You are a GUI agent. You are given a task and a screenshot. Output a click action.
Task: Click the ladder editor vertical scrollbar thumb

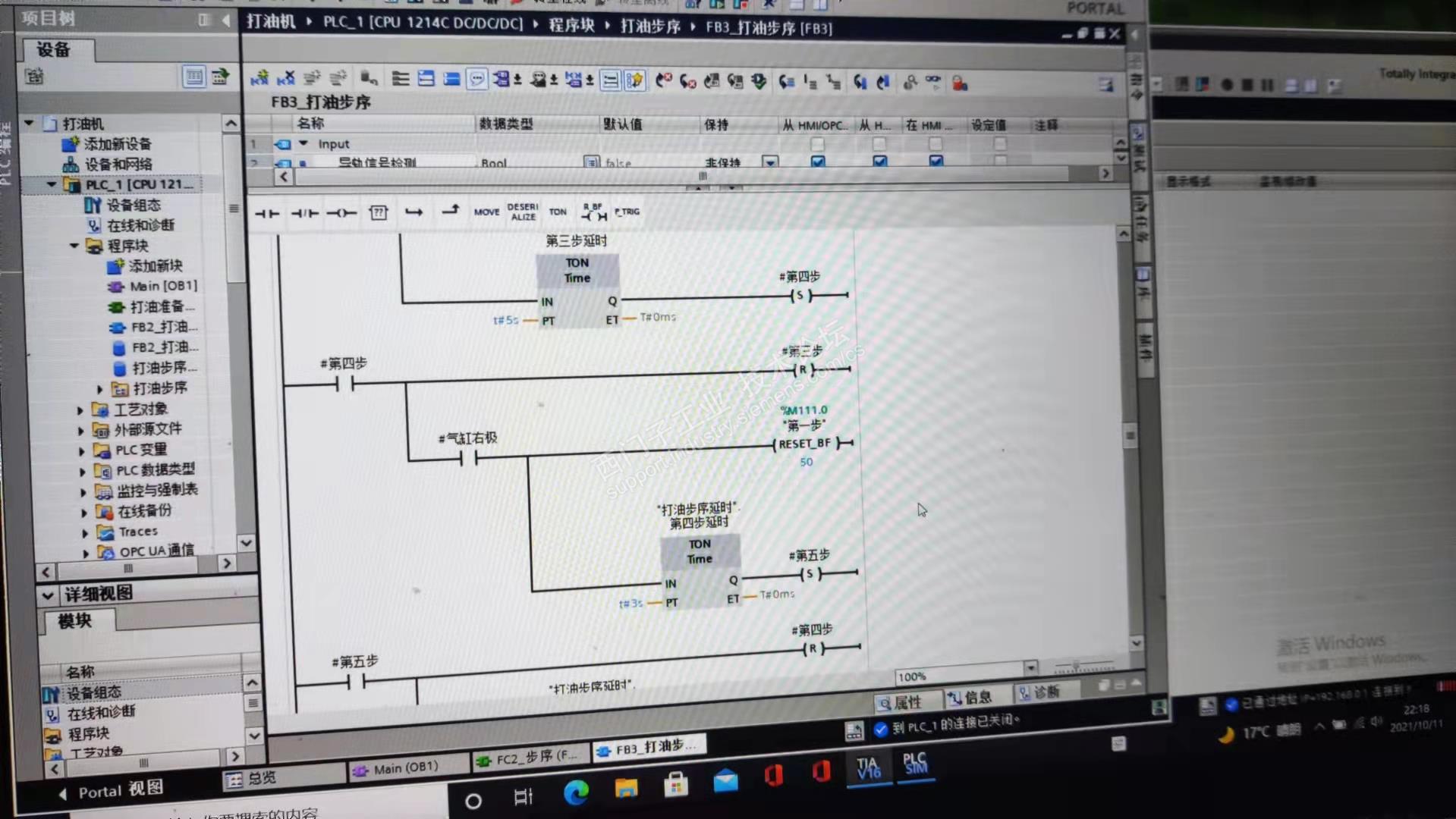click(x=1130, y=435)
